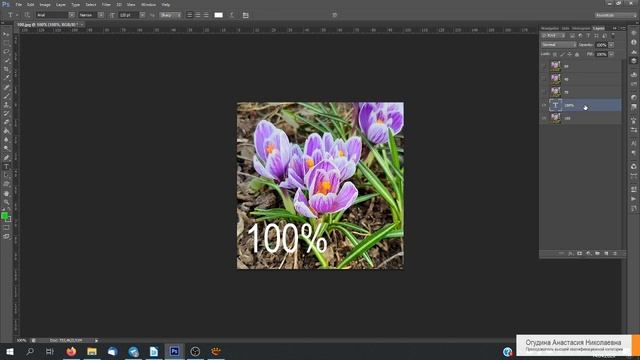Toggle lock position
Screen dimensions: 640x360
coord(569,54)
